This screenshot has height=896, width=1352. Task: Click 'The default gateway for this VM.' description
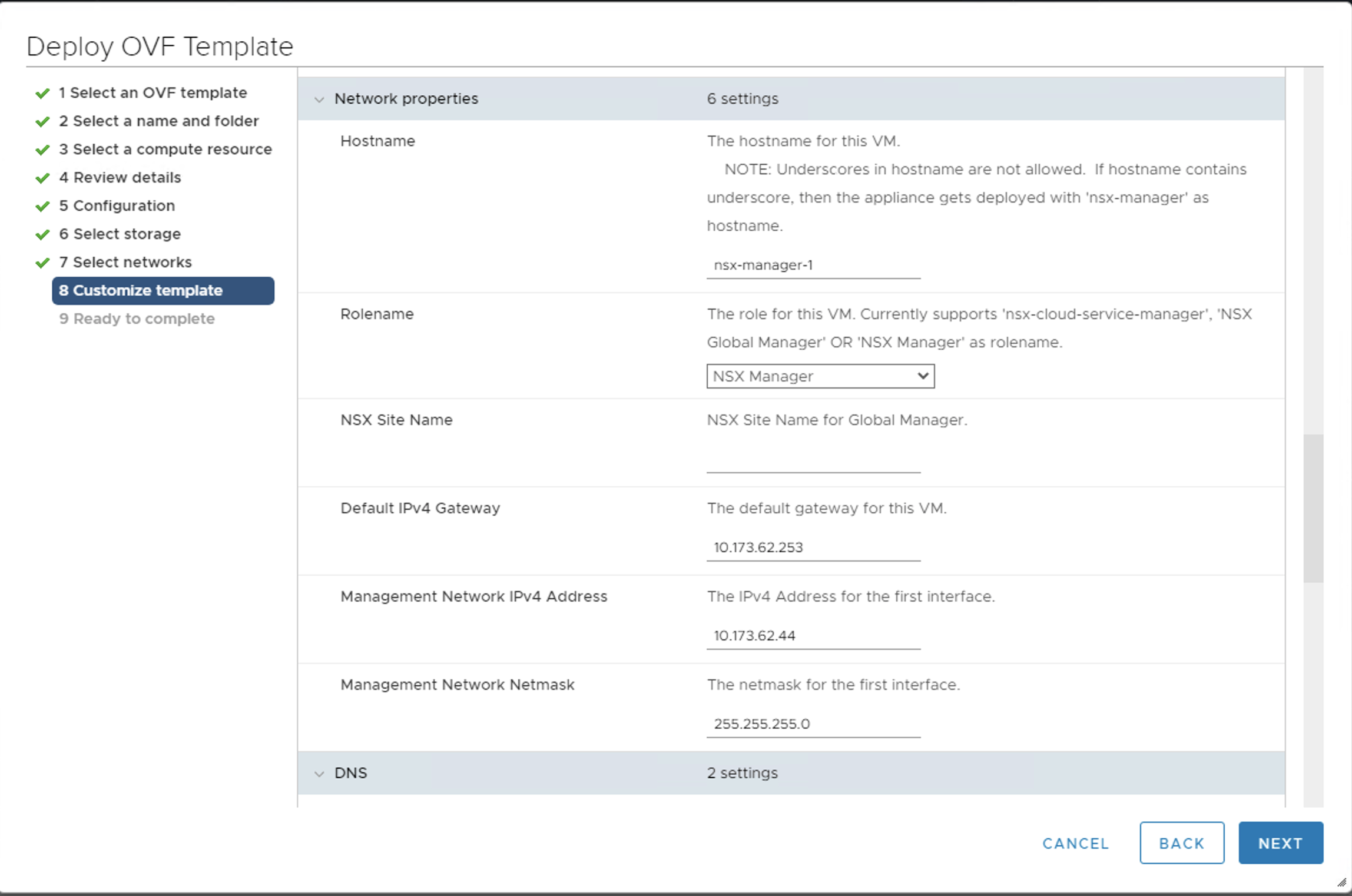827,509
